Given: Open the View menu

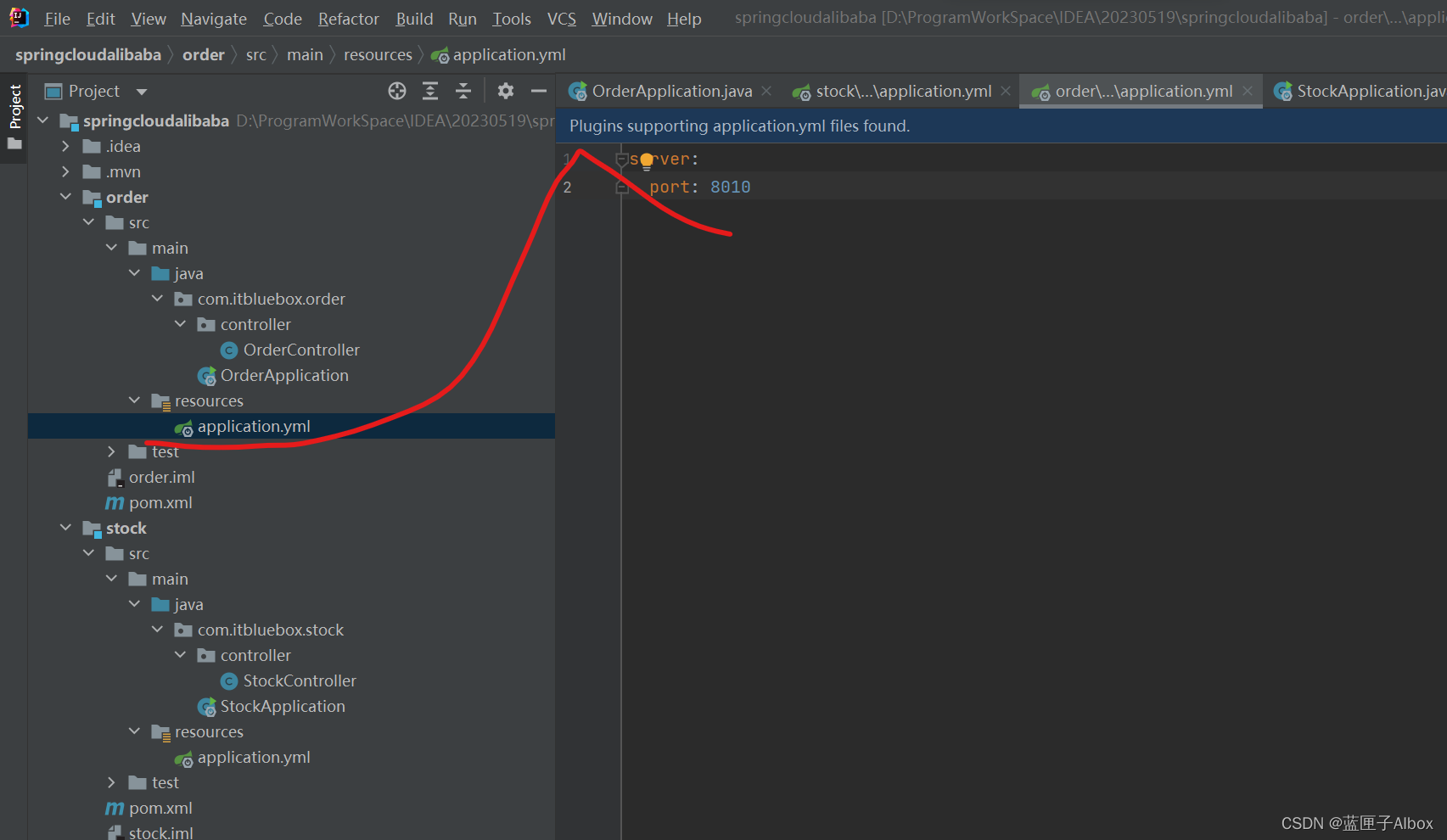Looking at the screenshot, I should [x=149, y=19].
